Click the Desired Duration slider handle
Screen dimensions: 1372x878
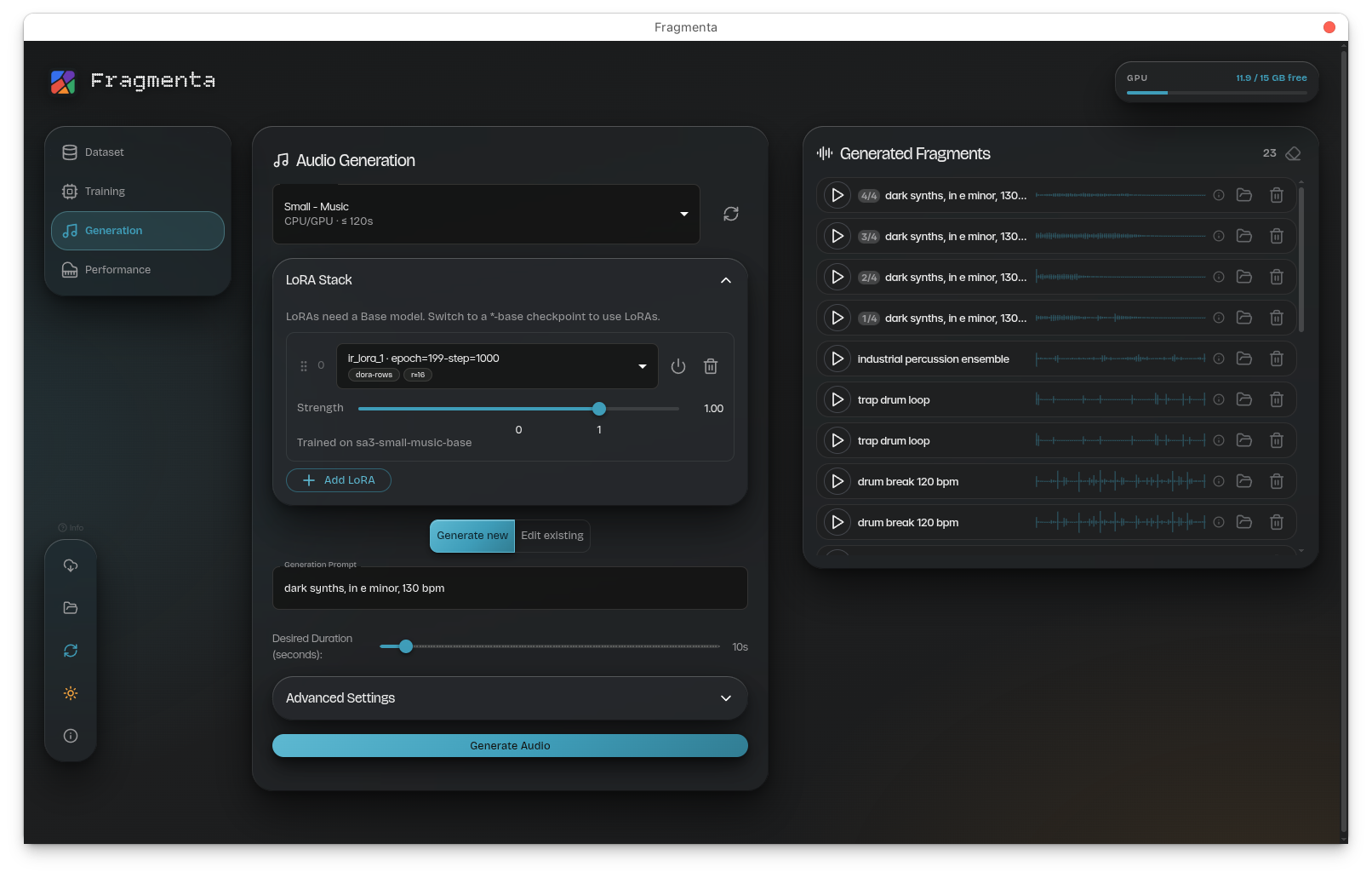click(x=406, y=646)
